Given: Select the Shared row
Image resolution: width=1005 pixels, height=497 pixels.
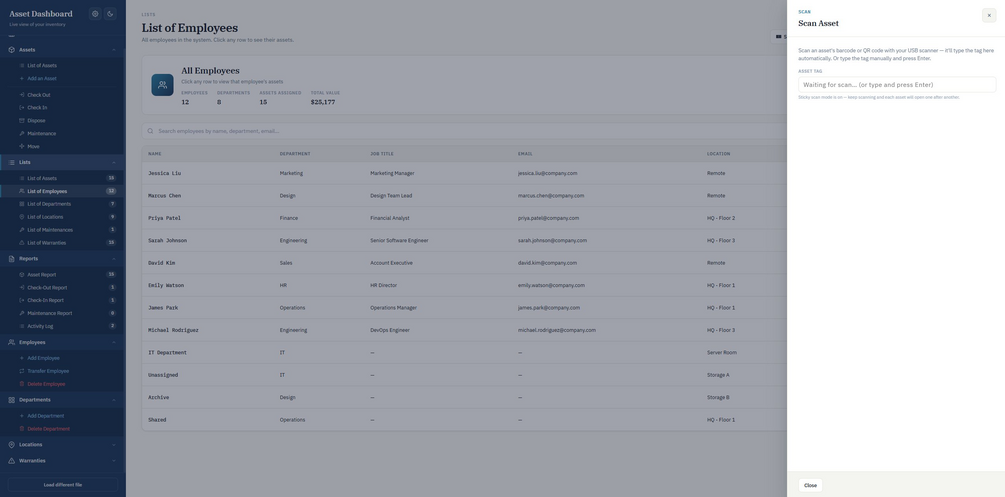Looking at the screenshot, I should point(464,420).
